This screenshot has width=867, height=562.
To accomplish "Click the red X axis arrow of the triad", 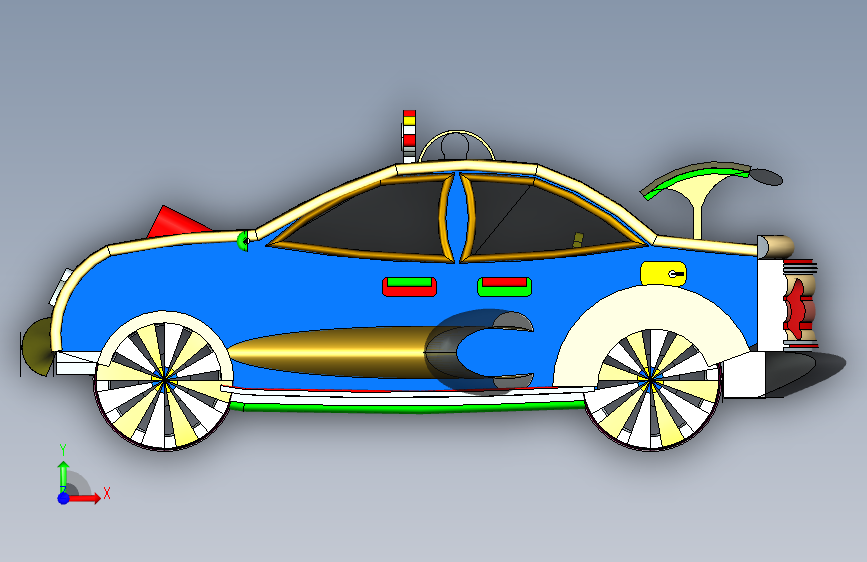I will [x=86, y=498].
